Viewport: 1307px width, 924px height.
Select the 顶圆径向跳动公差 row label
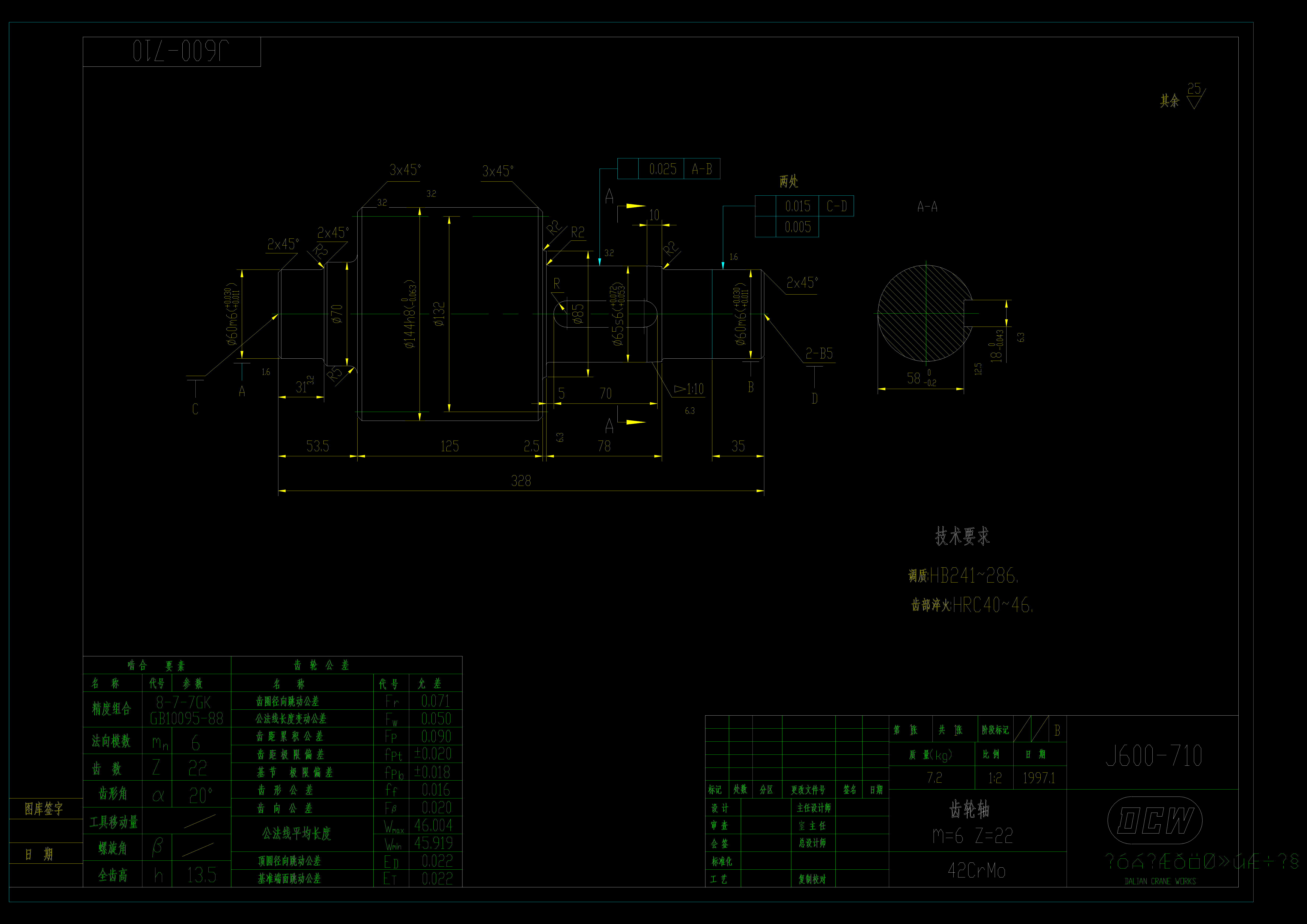289,861
